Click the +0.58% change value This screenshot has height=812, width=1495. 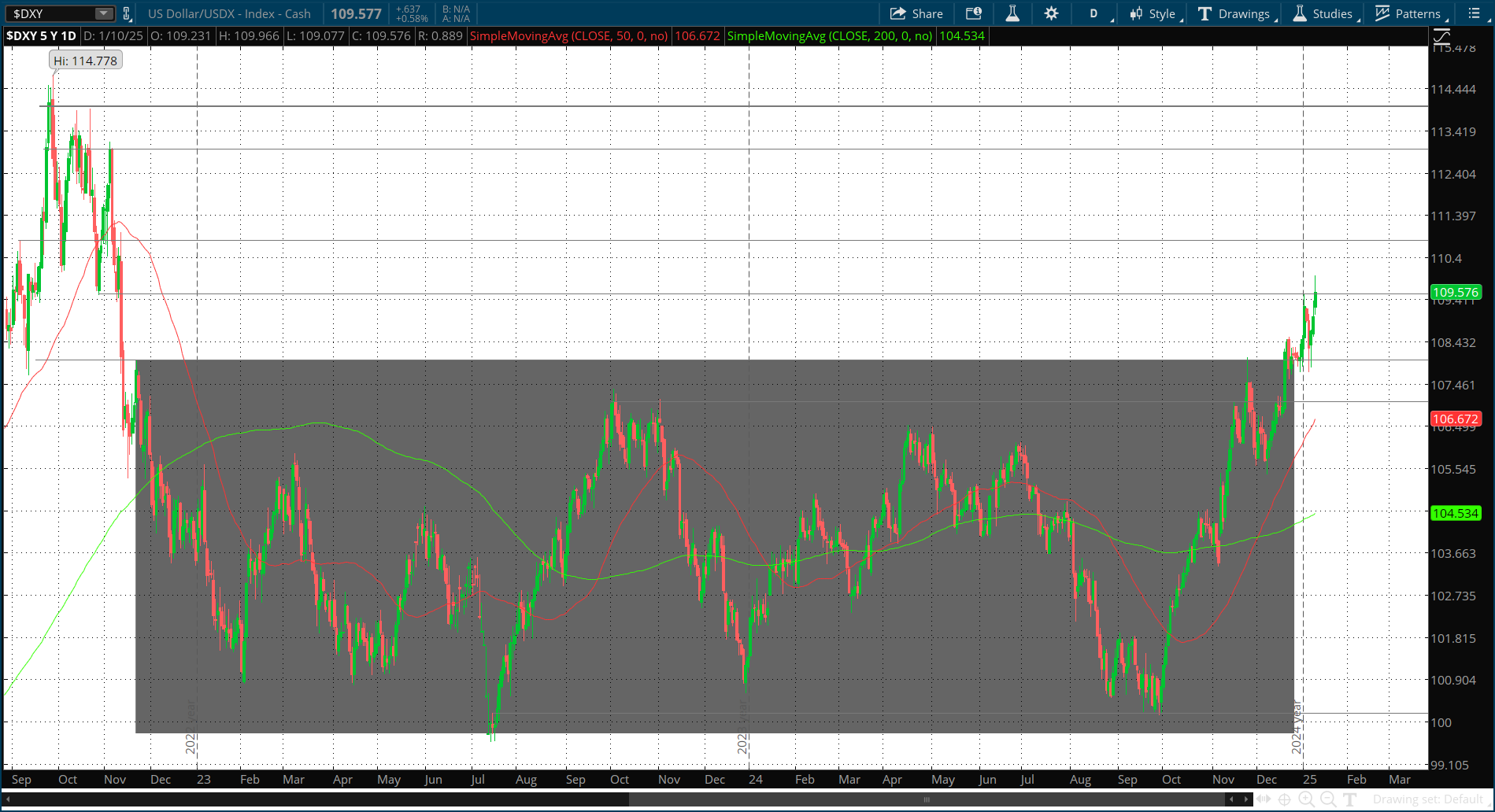point(412,18)
